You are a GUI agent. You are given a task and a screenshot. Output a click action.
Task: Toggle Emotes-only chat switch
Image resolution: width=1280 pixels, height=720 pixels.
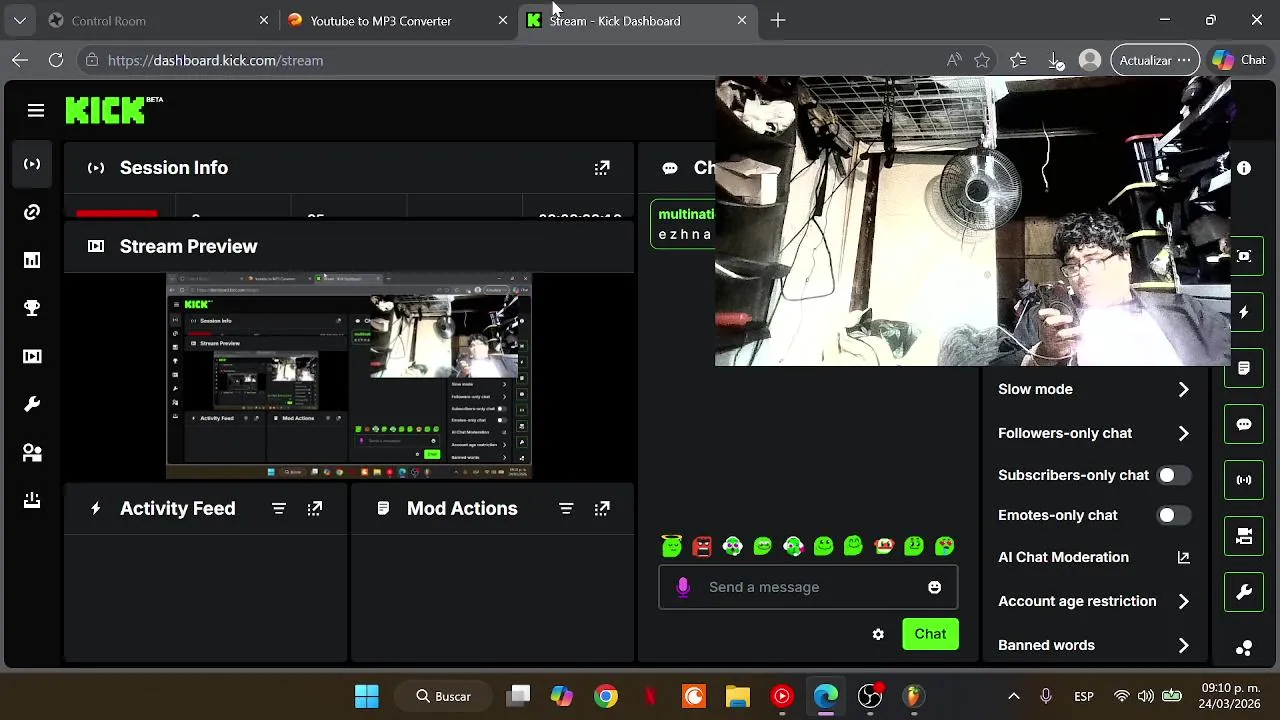pyautogui.click(x=1173, y=515)
